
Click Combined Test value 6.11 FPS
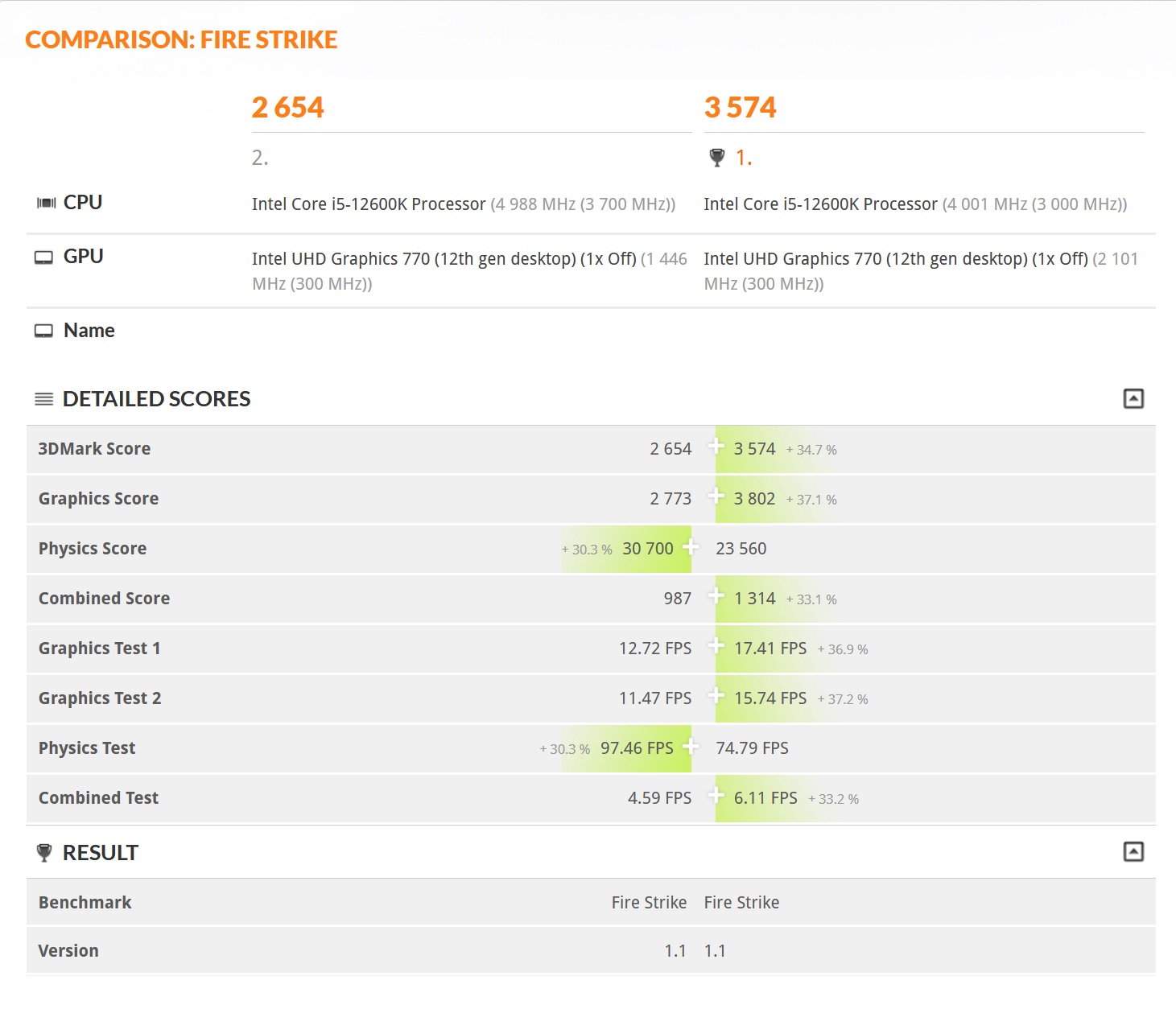pyautogui.click(x=765, y=798)
